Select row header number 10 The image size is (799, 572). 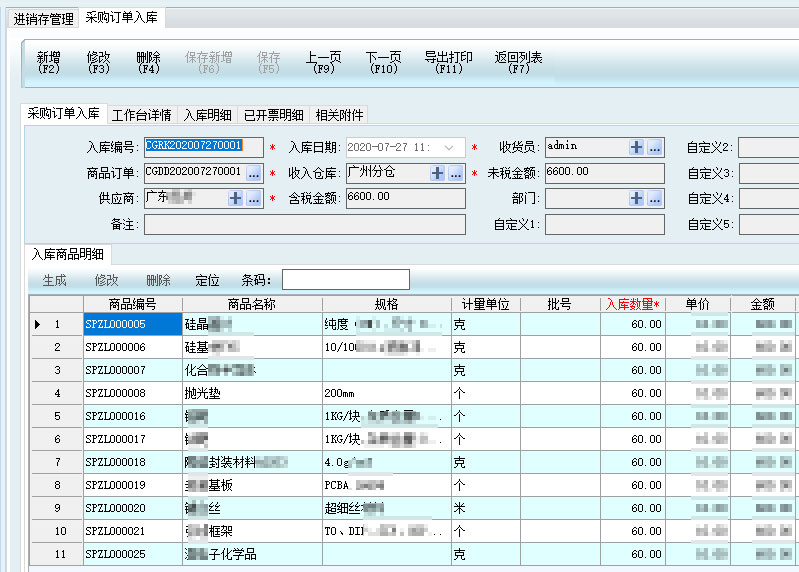point(57,531)
